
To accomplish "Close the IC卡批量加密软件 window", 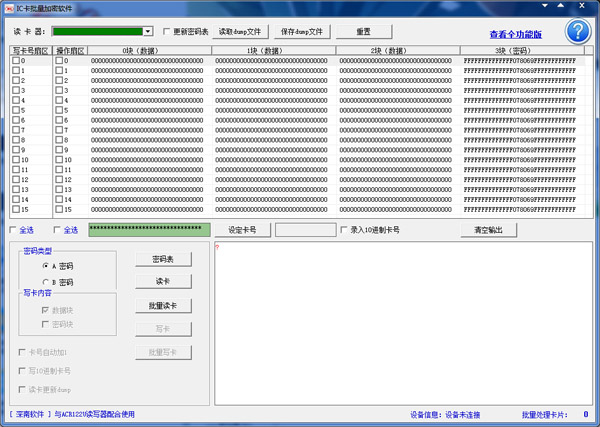I will [x=582, y=6].
